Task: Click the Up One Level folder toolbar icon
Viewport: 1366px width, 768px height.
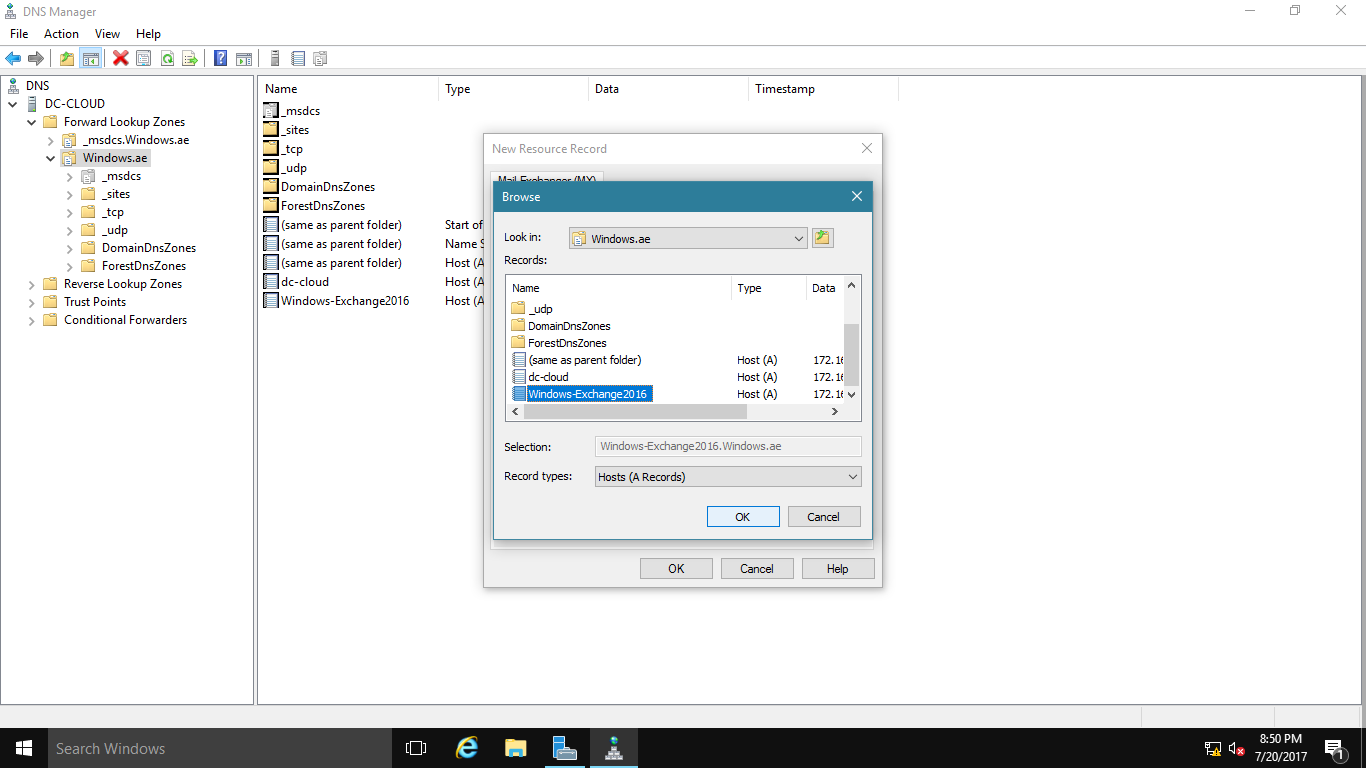Action: (x=67, y=59)
